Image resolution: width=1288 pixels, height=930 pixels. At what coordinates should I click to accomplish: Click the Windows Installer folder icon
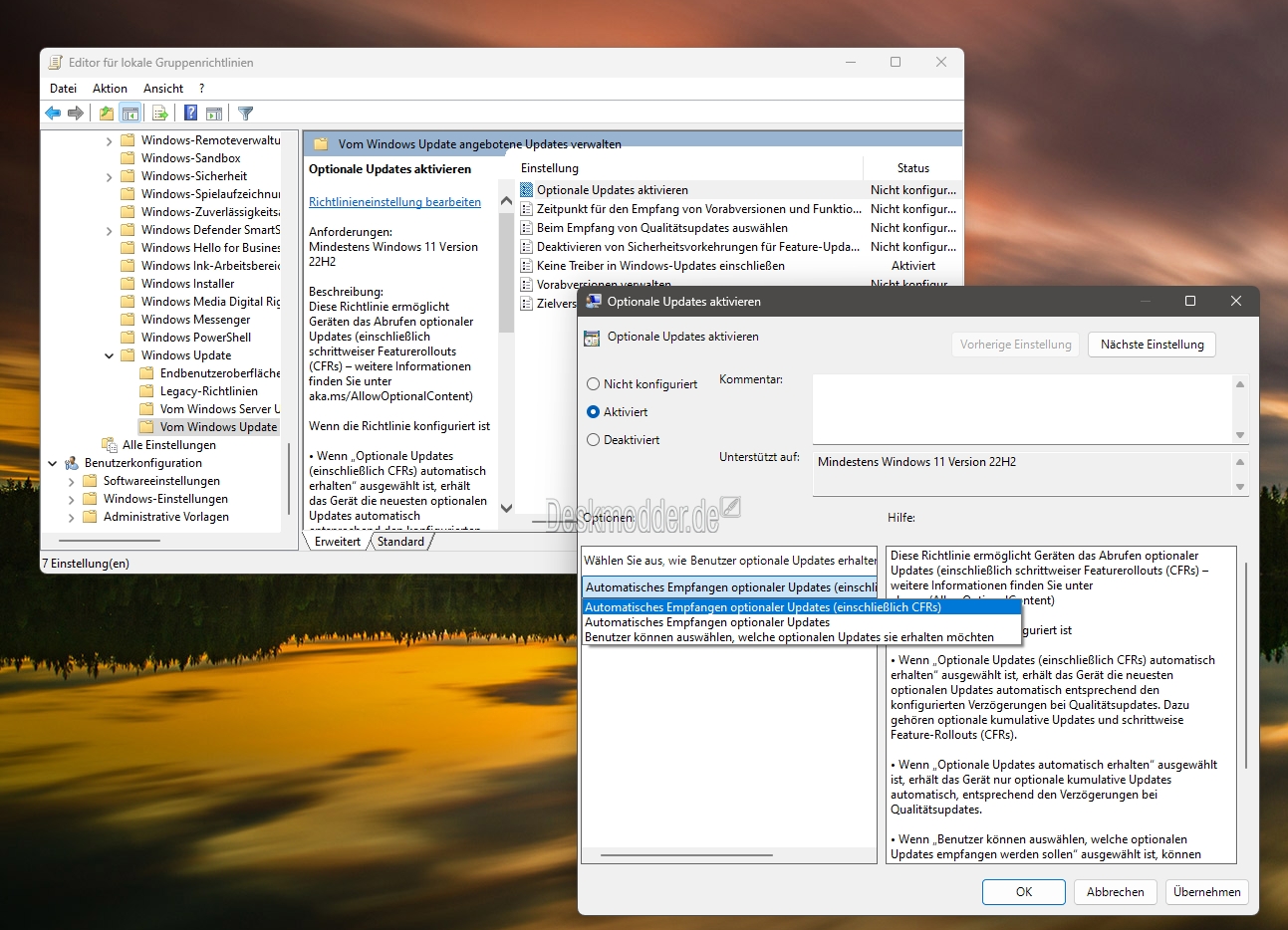(128, 284)
